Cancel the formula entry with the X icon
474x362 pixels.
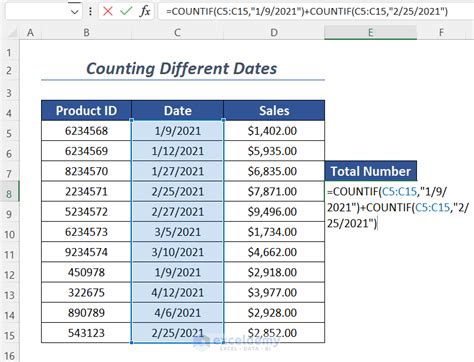(x=108, y=11)
